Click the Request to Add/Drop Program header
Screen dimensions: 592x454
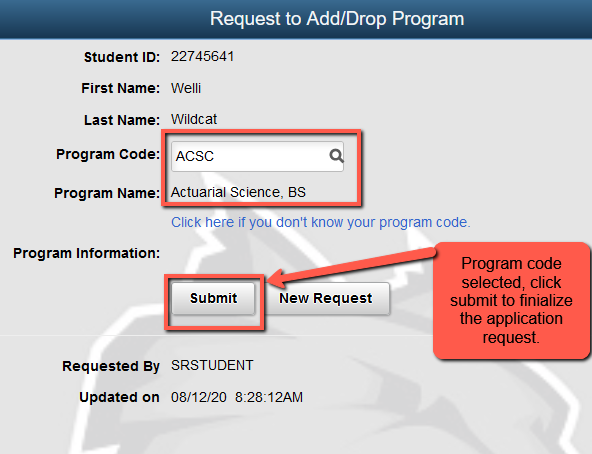337,19
